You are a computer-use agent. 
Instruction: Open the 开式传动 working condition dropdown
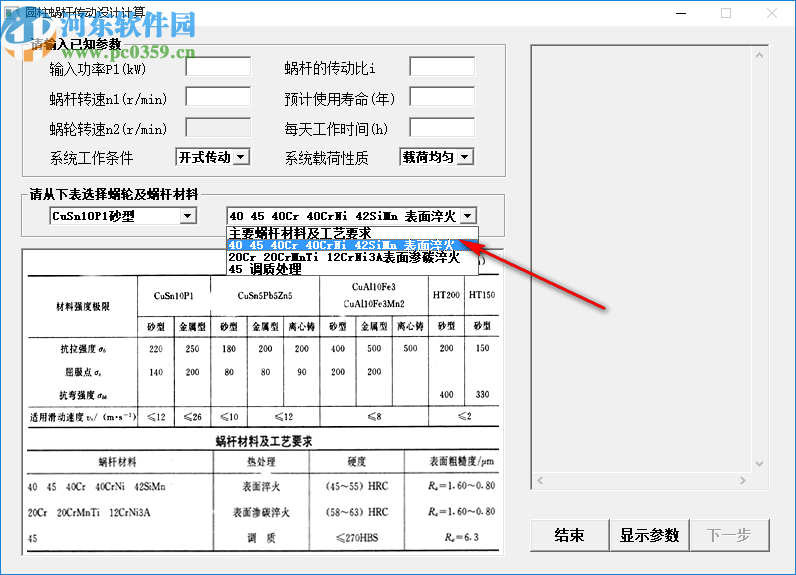[x=242, y=157]
